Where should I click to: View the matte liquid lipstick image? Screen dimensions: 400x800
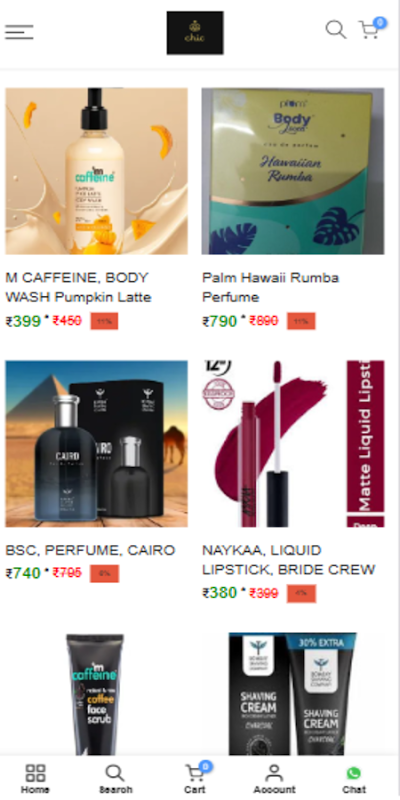[293, 444]
